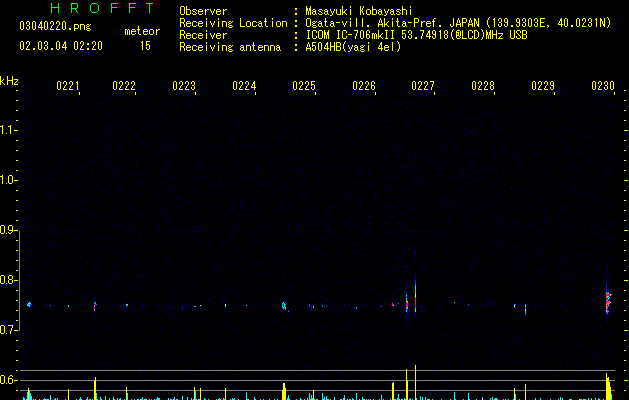Click the 0.9 kHz axis label
Image resolution: width=629 pixels, height=400 pixels.
pos(7,230)
